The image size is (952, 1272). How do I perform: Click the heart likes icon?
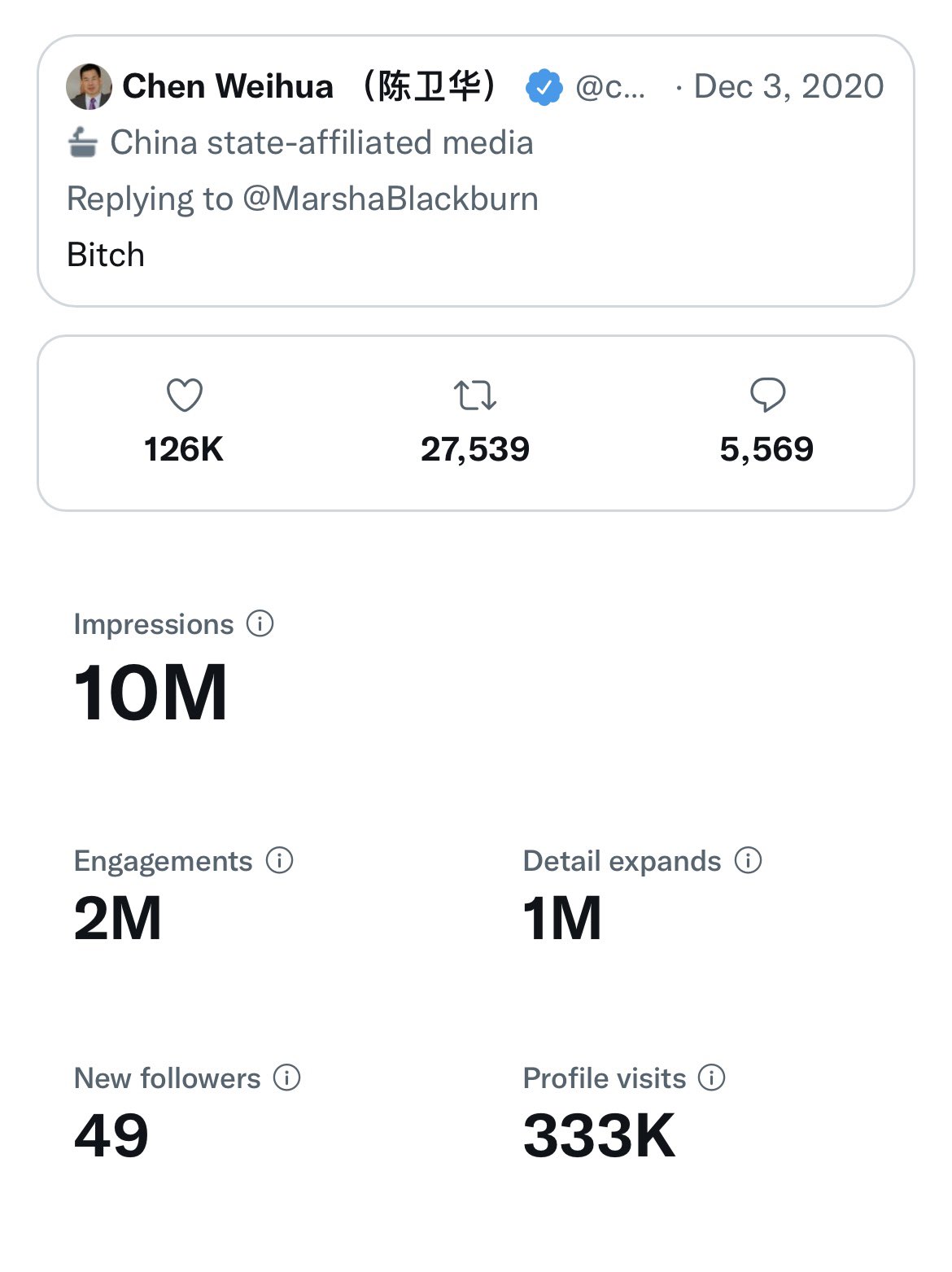pos(184,396)
